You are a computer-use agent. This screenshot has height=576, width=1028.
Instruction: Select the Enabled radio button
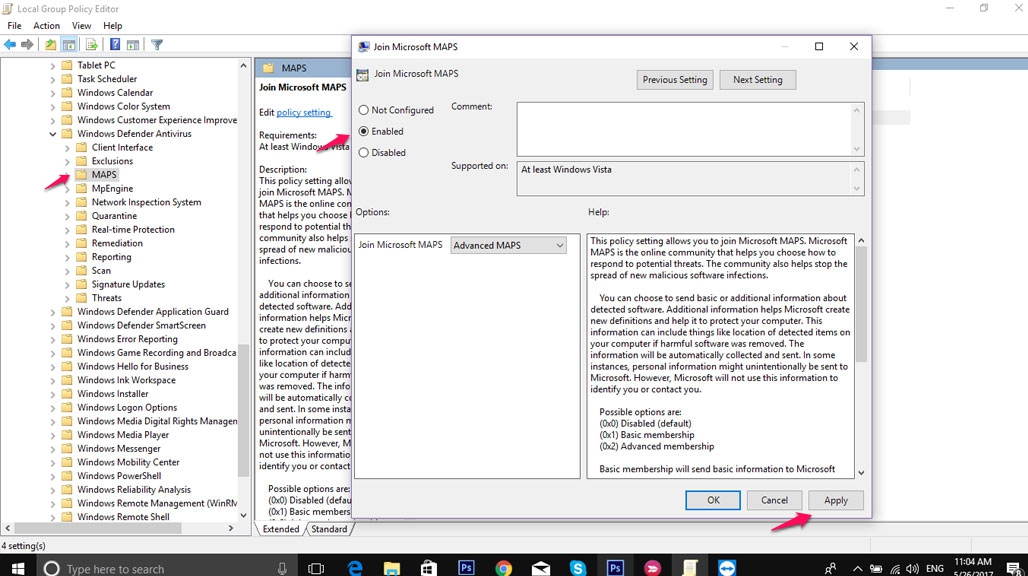(363, 131)
